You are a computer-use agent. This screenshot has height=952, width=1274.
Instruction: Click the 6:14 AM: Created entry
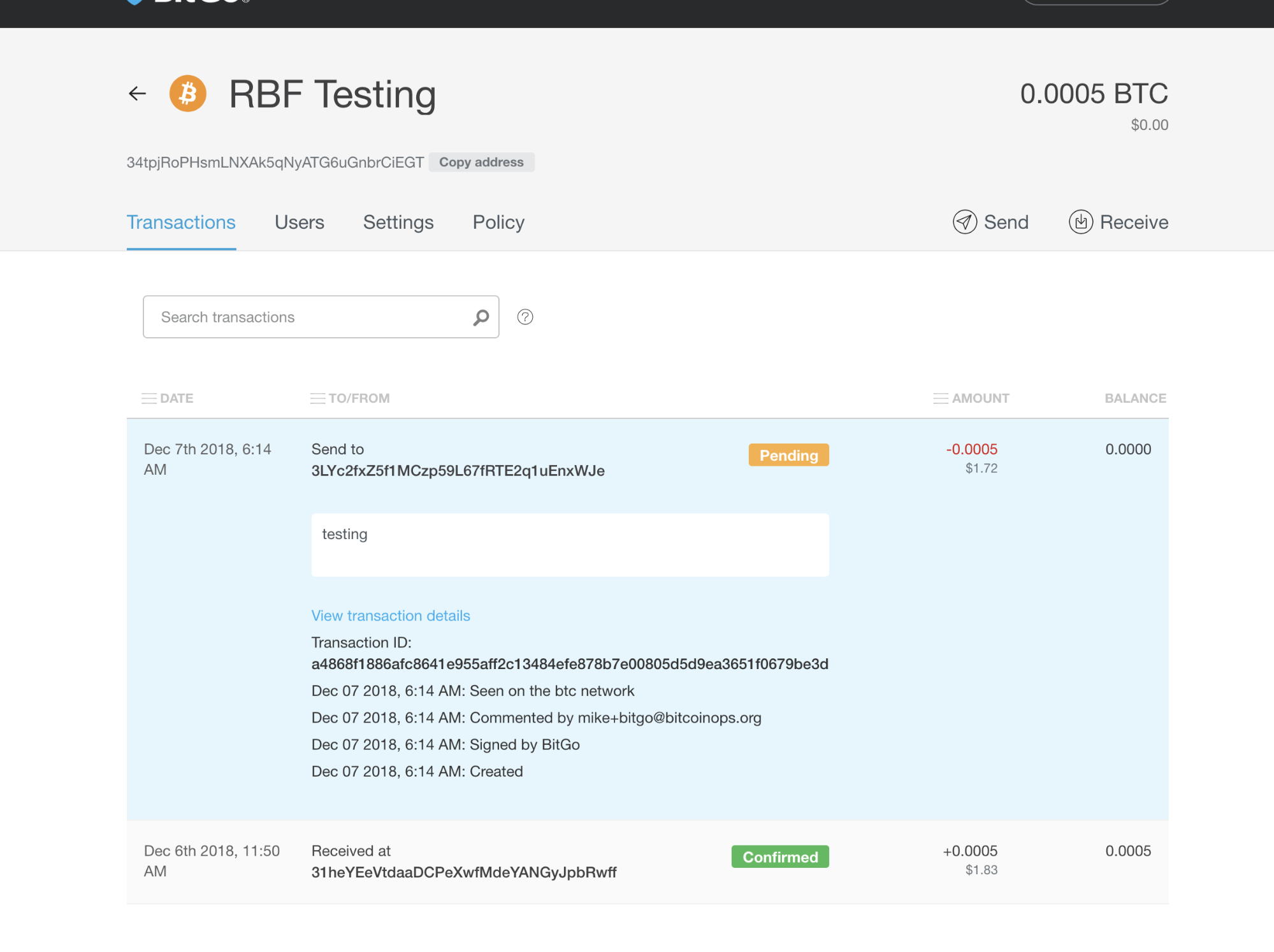[417, 771]
